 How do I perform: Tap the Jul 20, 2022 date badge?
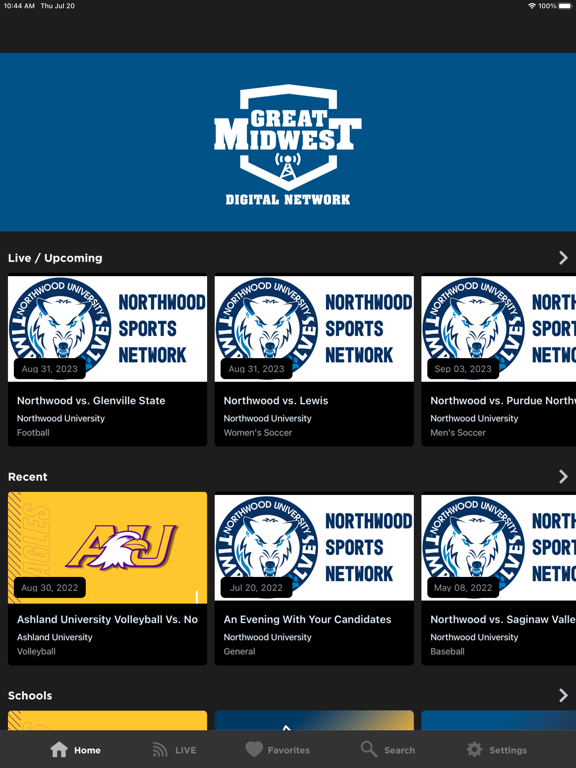pyautogui.click(x=256, y=588)
